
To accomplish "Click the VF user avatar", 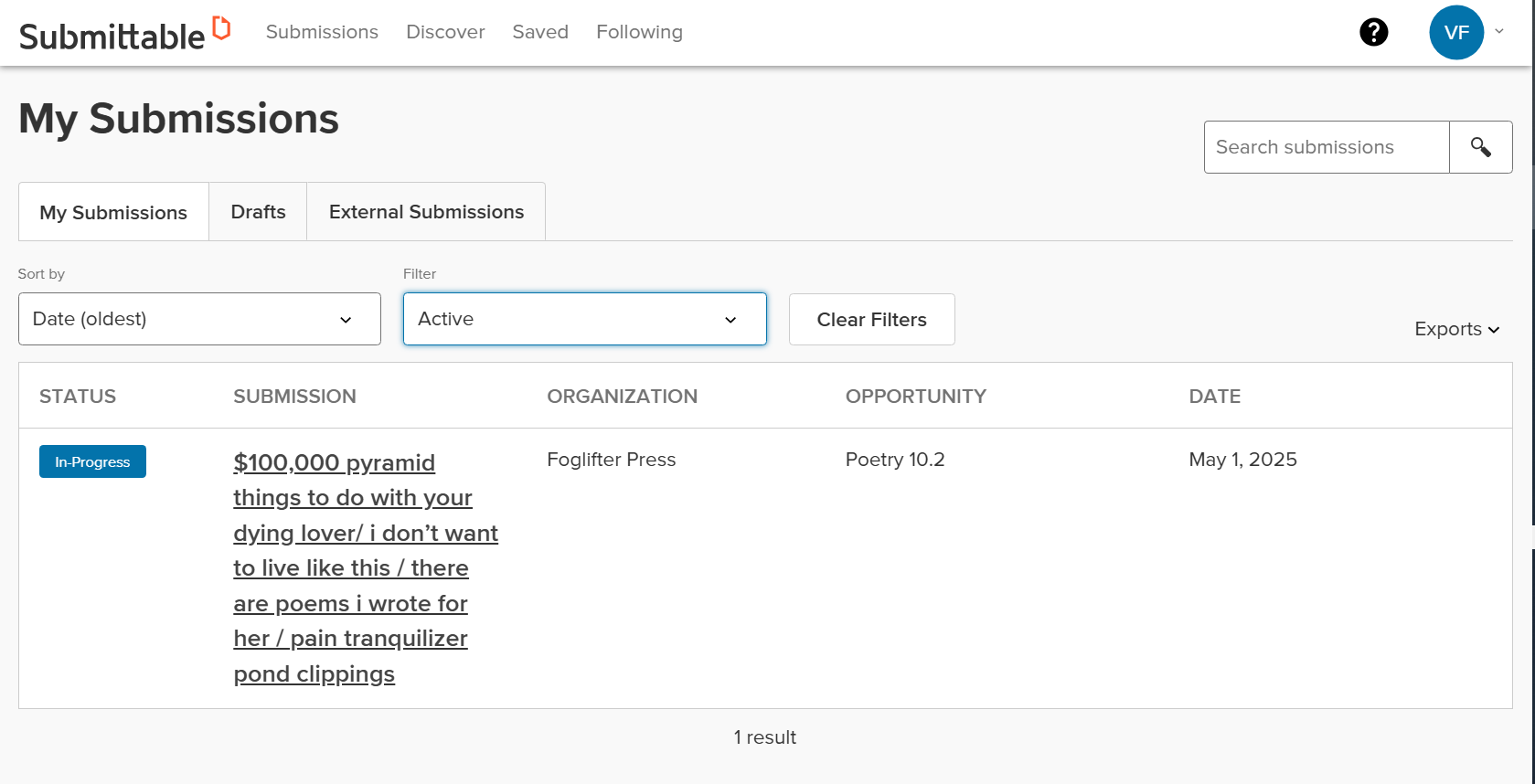I will click(1455, 32).
